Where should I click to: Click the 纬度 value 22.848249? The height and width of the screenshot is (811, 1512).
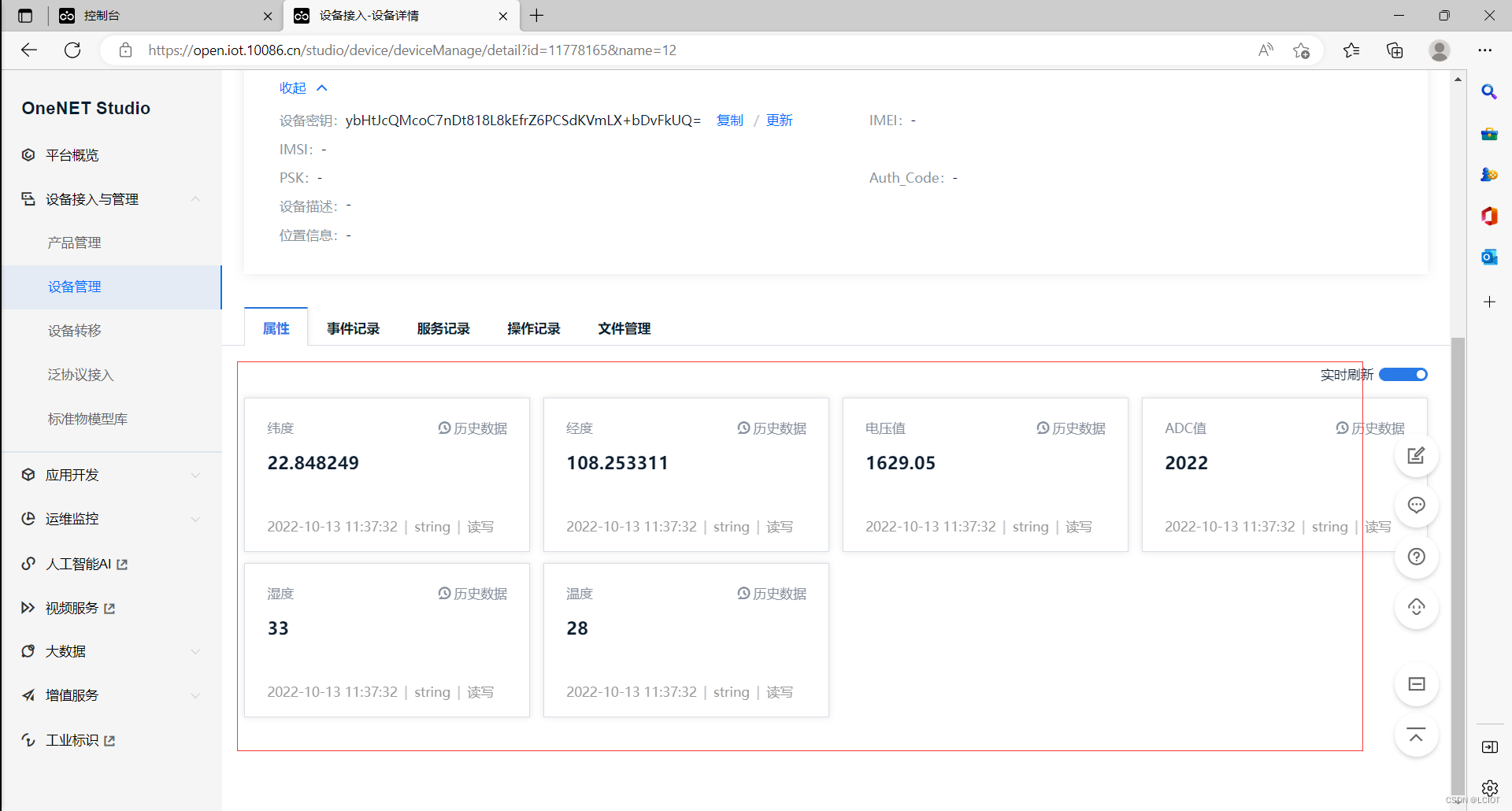pyautogui.click(x=313, y=463)
